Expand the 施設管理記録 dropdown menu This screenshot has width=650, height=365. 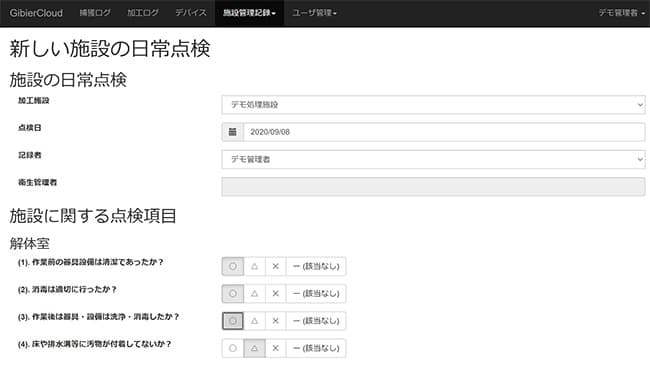point(249,13)
